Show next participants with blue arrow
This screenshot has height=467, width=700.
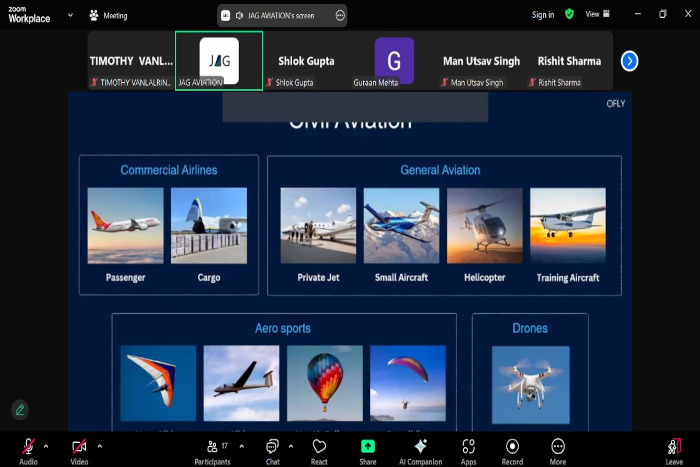pos(629,61)
